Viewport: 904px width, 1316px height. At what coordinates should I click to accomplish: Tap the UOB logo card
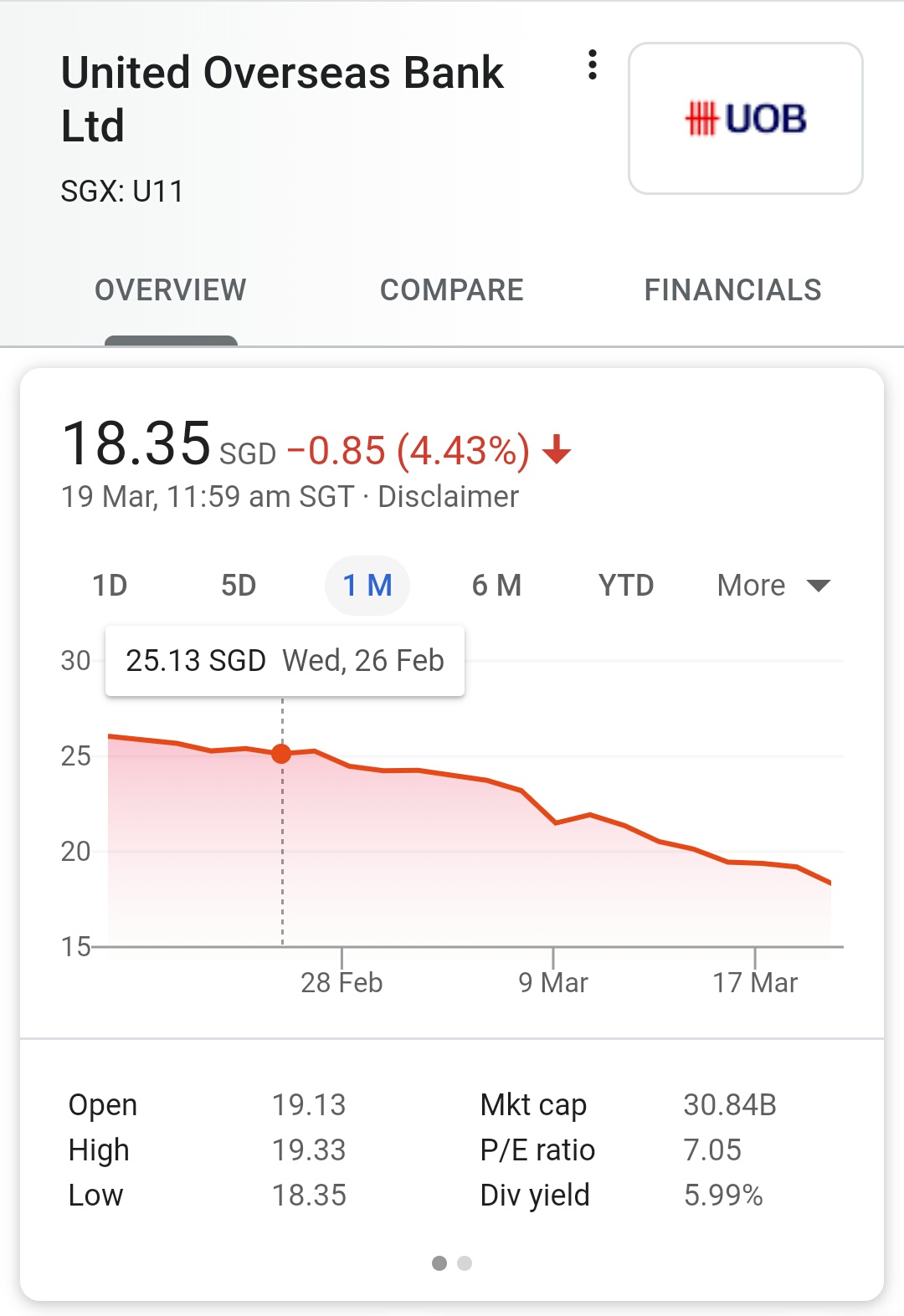tap(745, 119)
